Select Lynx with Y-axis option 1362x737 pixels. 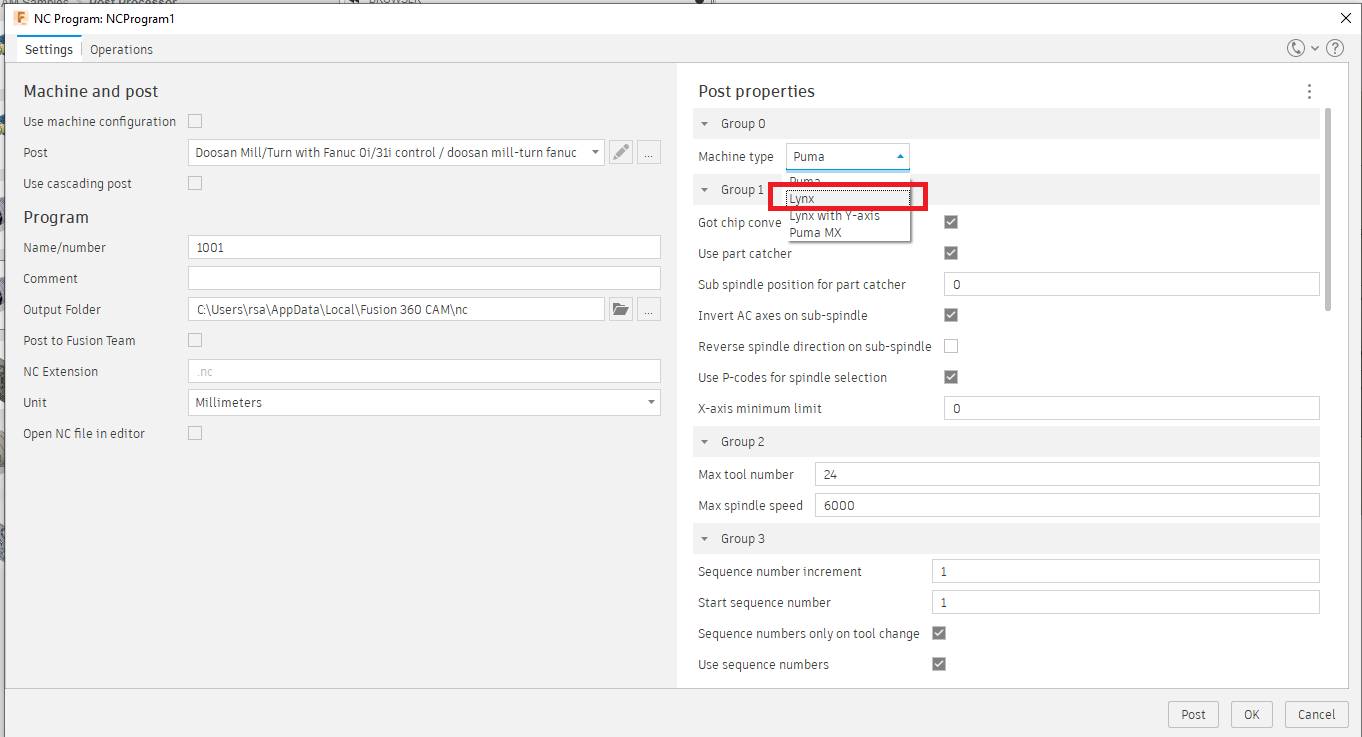point(835,216)
